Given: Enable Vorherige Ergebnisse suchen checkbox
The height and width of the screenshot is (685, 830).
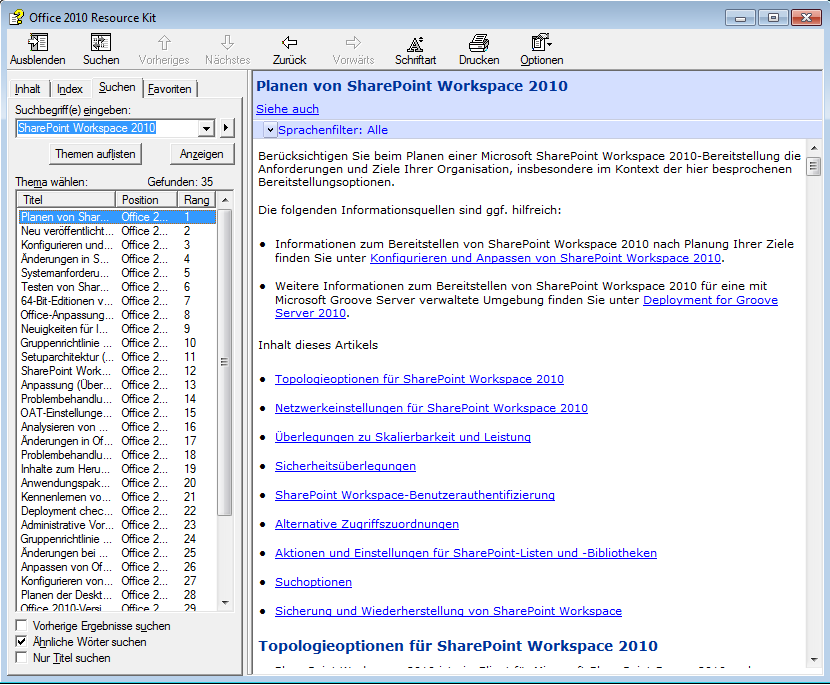Looking at the screenshot, I should pyautogui.click(x=22, y=626).
